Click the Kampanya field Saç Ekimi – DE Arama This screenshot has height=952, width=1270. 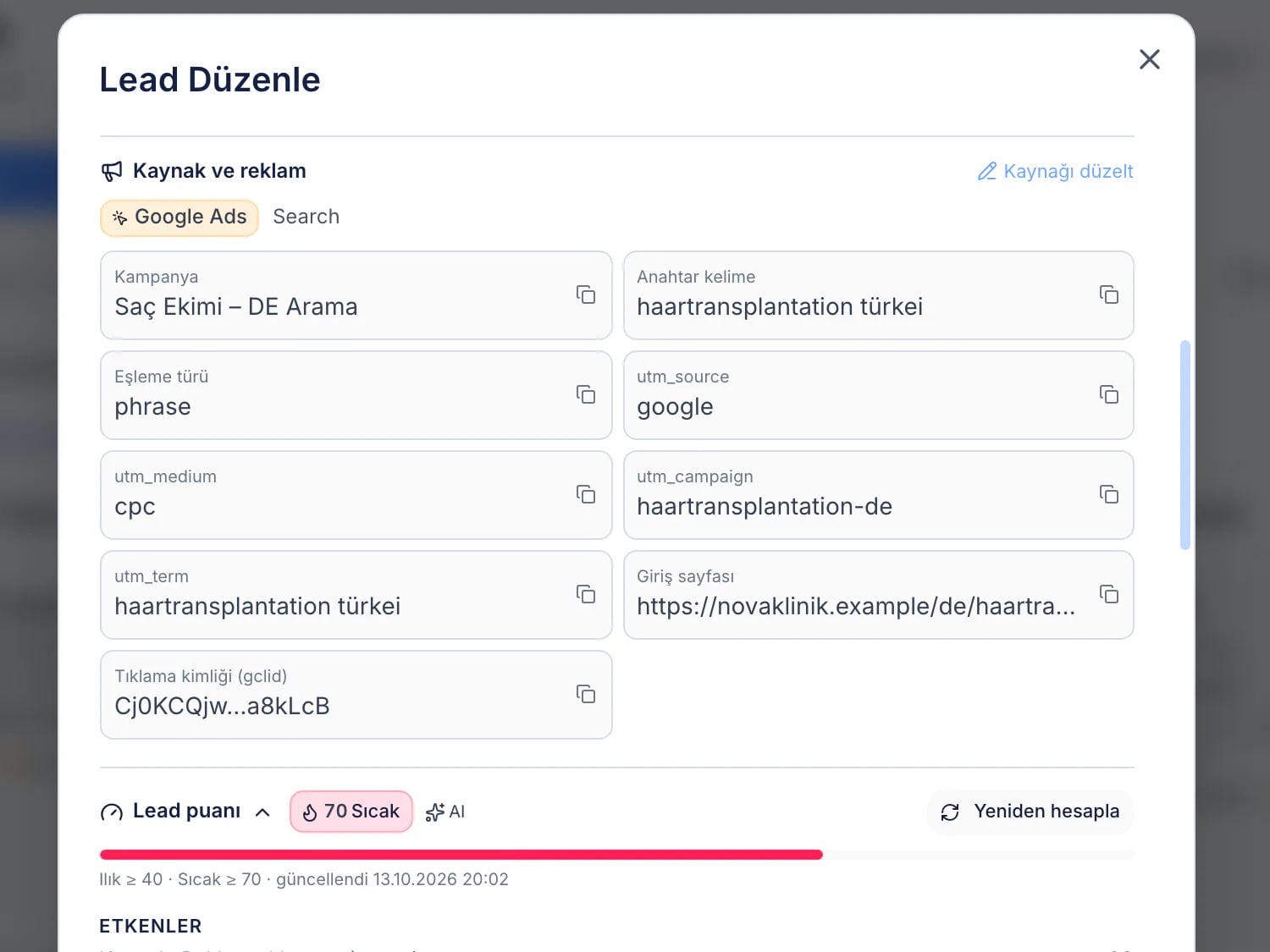(x=356, y=295)
